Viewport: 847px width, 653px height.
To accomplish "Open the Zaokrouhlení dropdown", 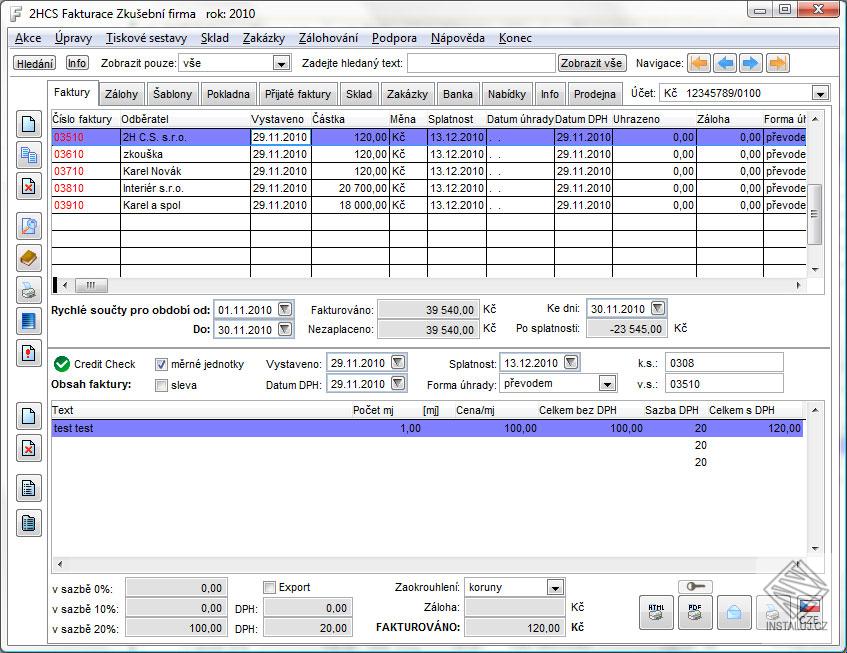I will [x=555, y=588].
